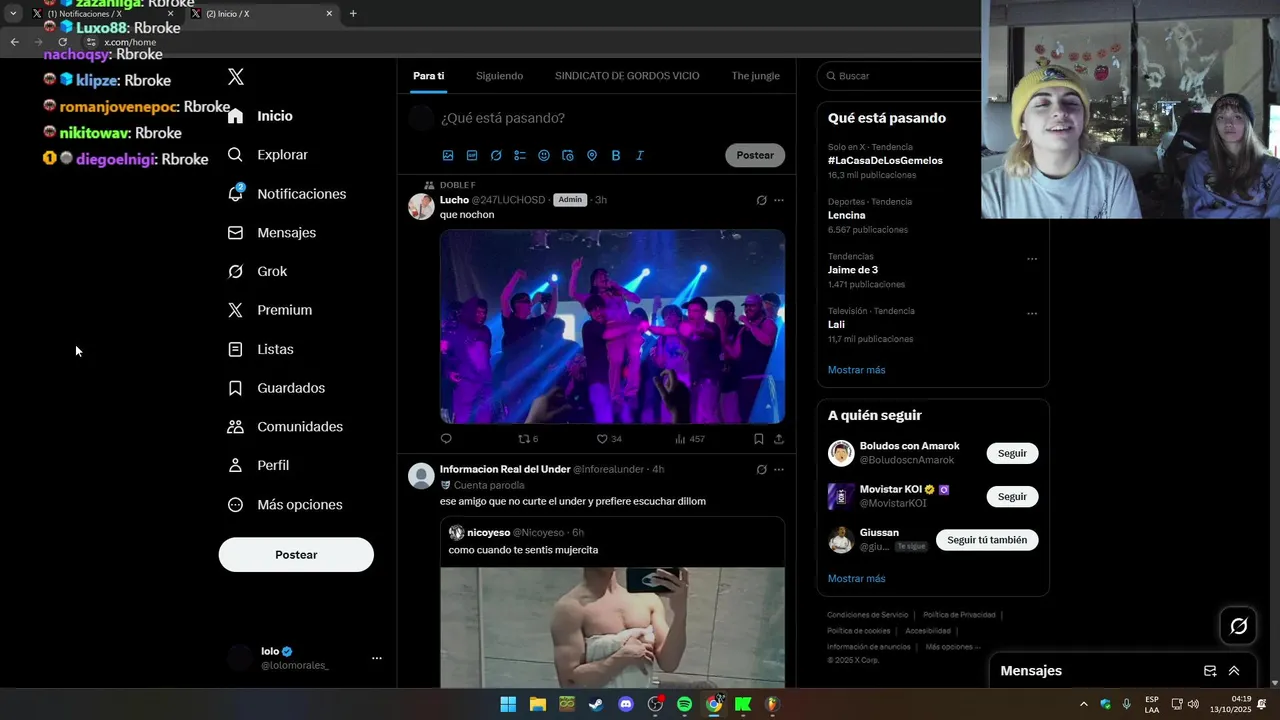Open nicoyeso quoted post image

tap(612, 627)
